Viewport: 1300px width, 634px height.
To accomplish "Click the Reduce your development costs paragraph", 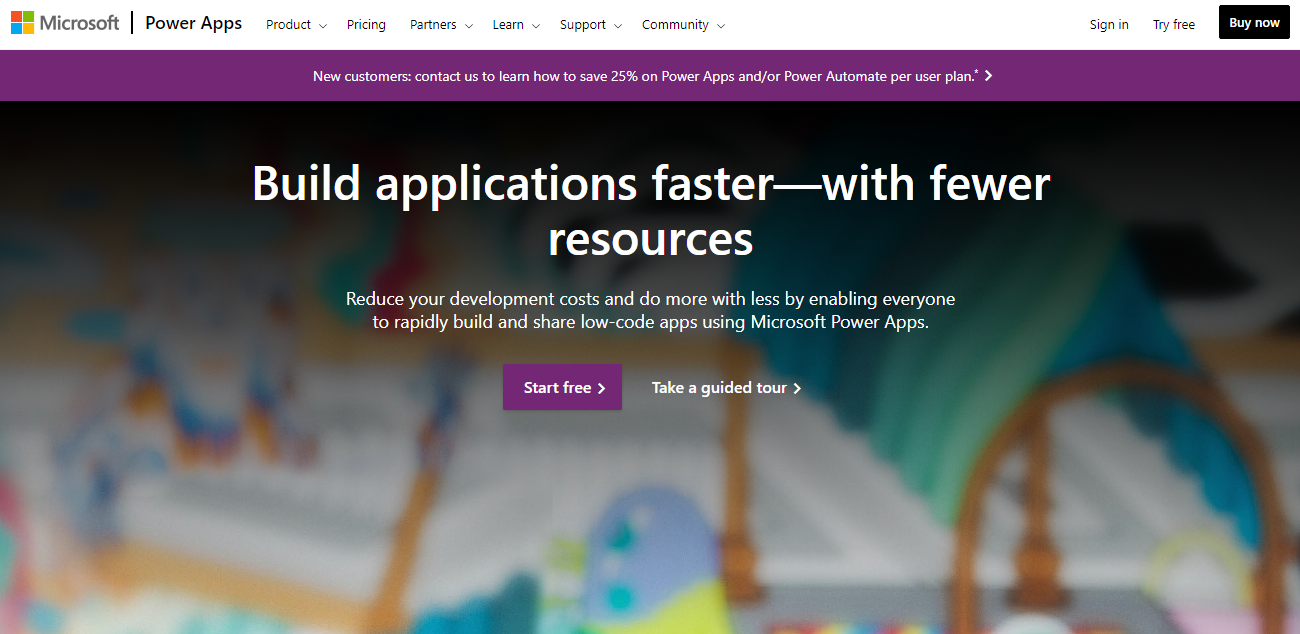I will tap(651, 310).
